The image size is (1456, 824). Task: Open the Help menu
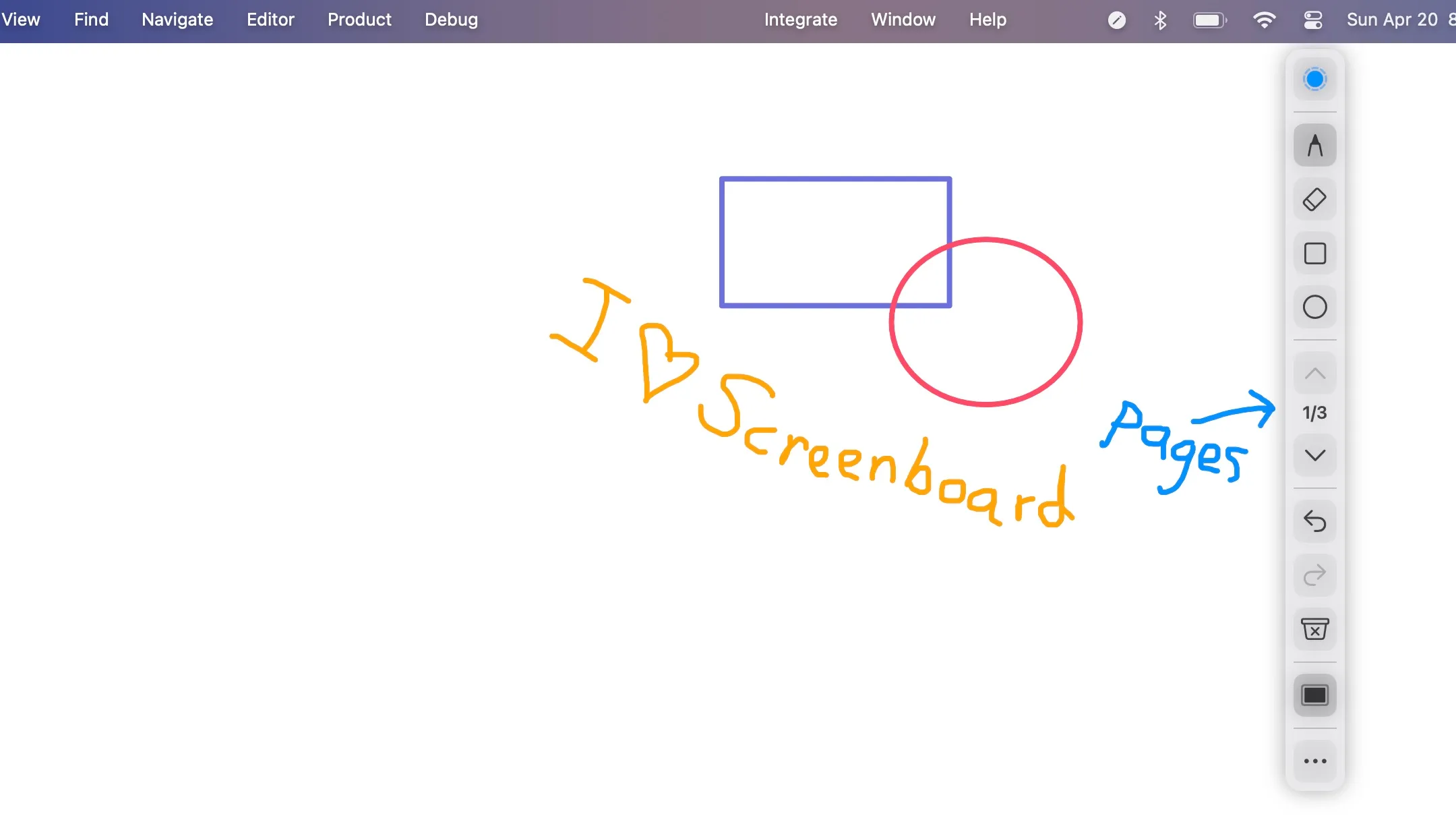pos(988,20)
